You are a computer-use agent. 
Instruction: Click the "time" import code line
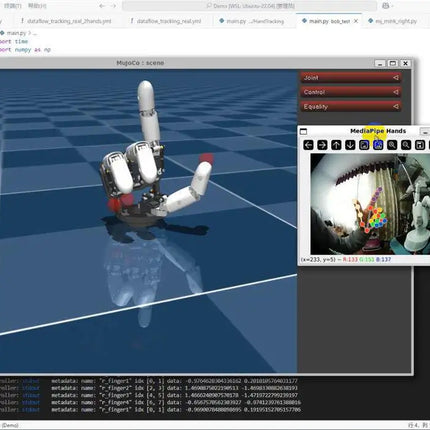(x=14, y=42)
